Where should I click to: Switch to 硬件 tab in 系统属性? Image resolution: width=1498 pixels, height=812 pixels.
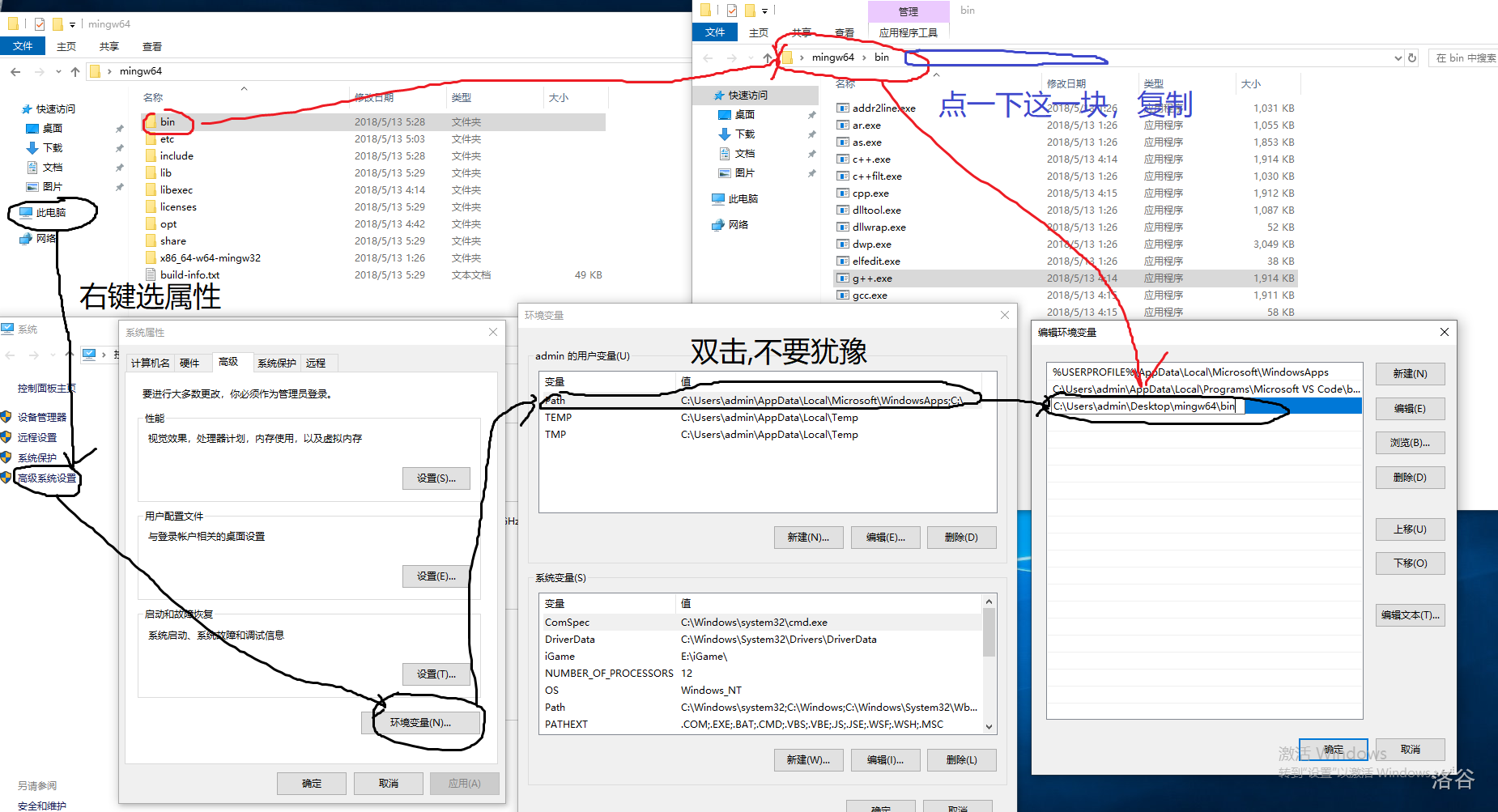coord(189,363)
